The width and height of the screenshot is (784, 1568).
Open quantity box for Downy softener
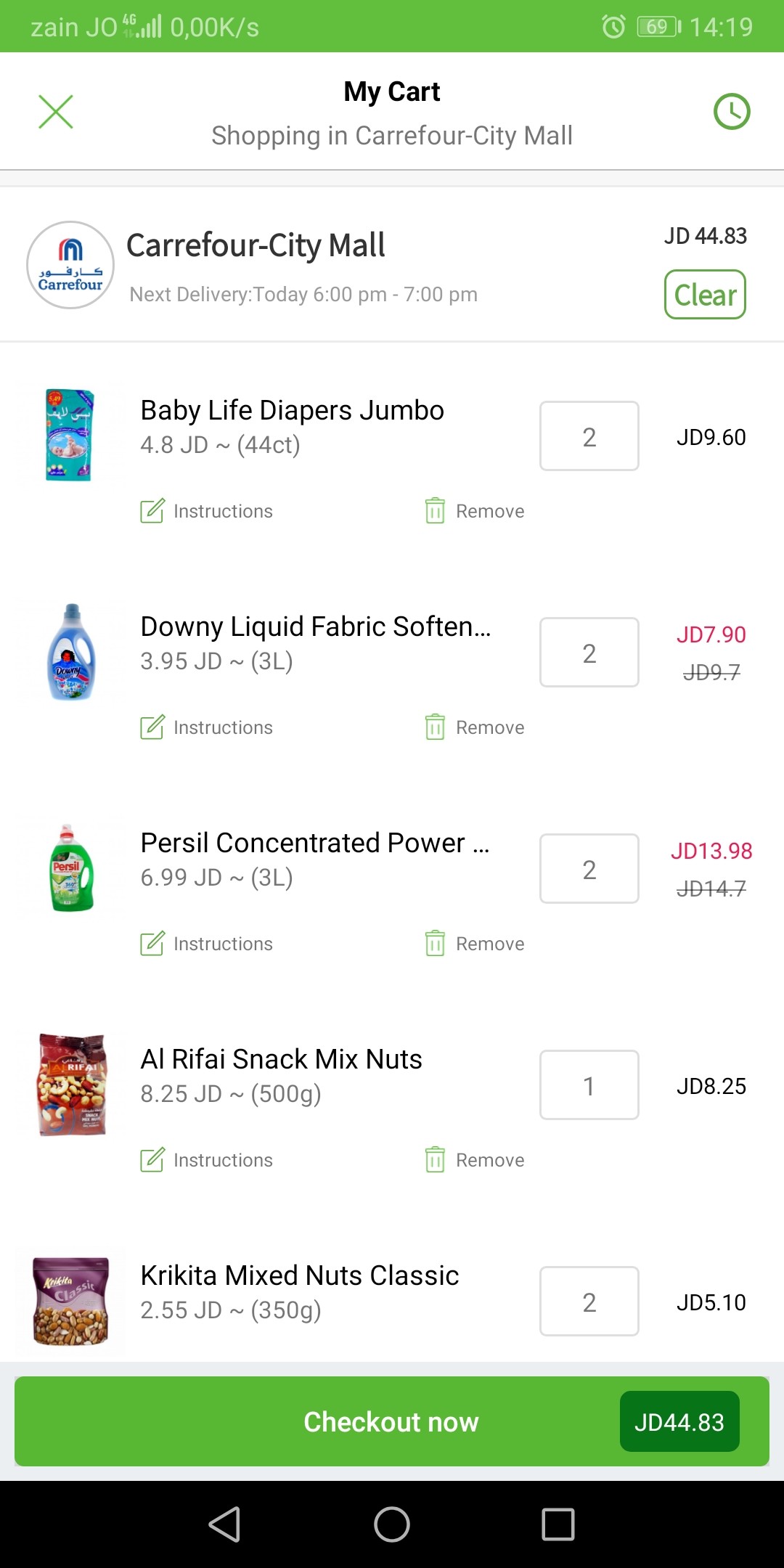click(589, 653)
